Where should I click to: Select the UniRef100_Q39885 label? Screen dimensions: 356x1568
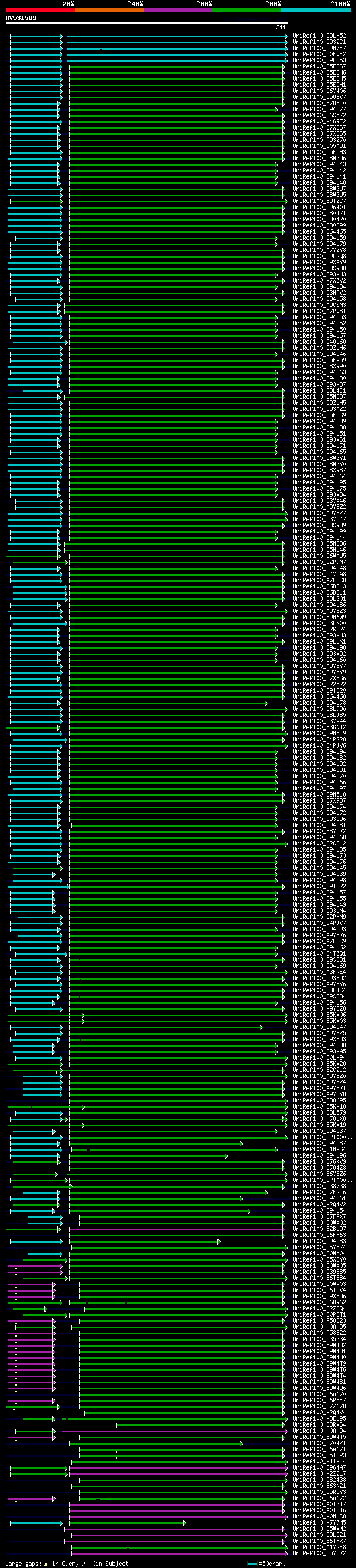pyautogui.click(x=319, y=1272)
